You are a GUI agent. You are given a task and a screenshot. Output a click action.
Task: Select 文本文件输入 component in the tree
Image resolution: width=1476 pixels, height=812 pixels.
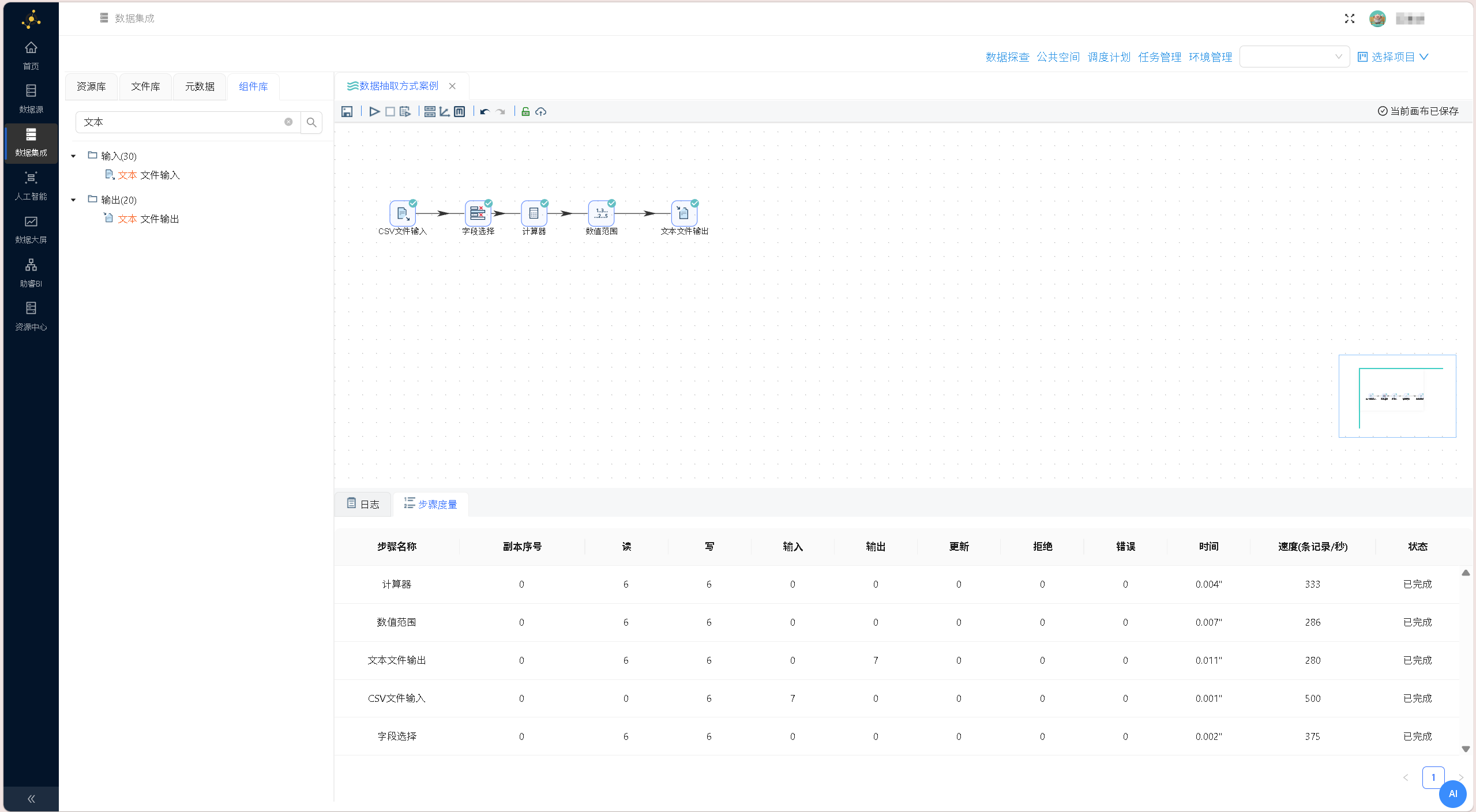point(142,175)
